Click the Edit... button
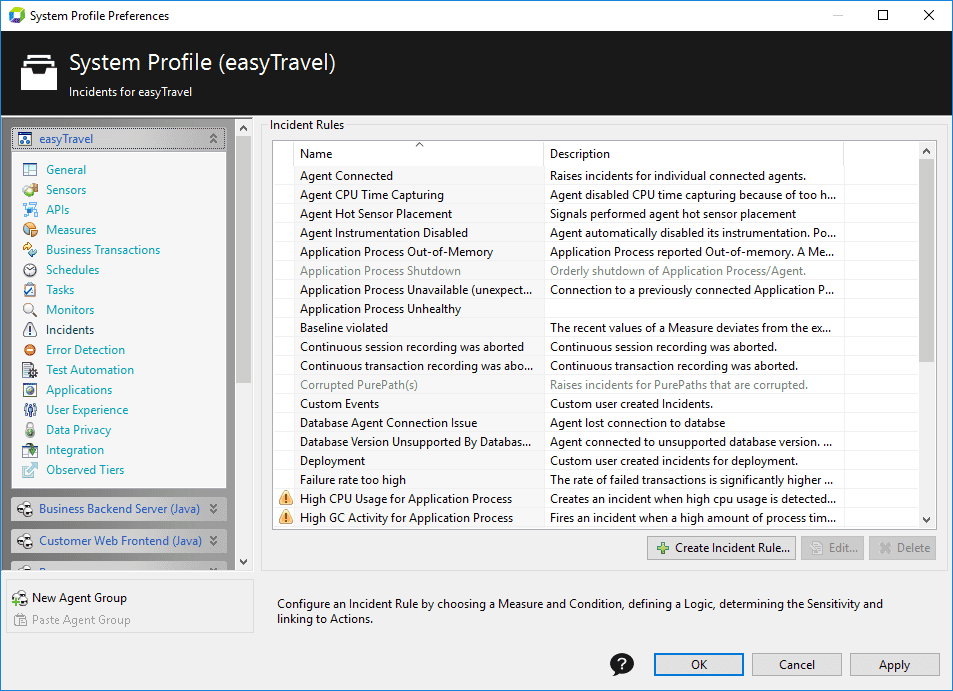Image resolution: width=953 pixels, height=691 pixels. coord(832,548)
